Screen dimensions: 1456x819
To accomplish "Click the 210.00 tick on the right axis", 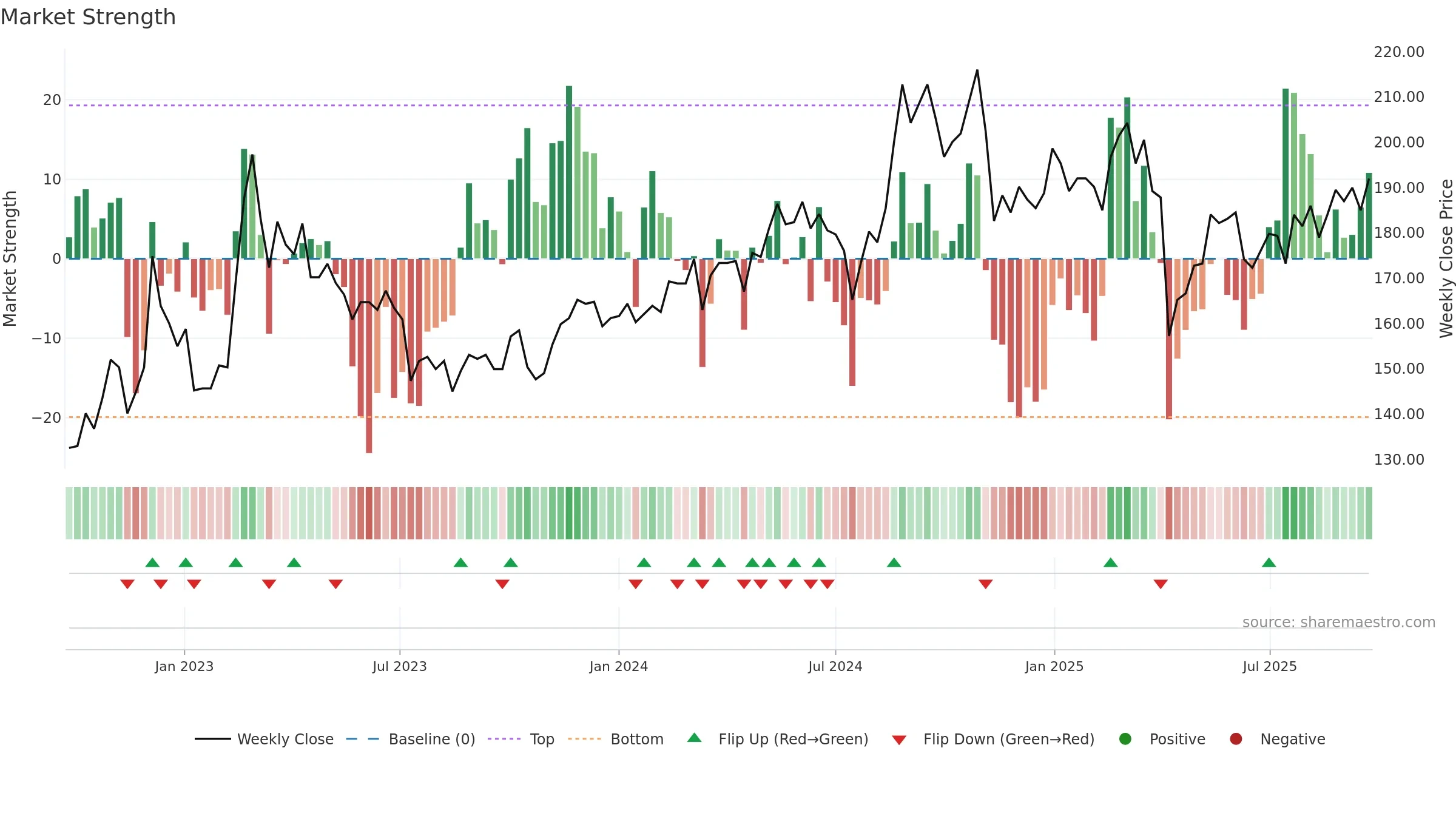I will coord(1399,97).
